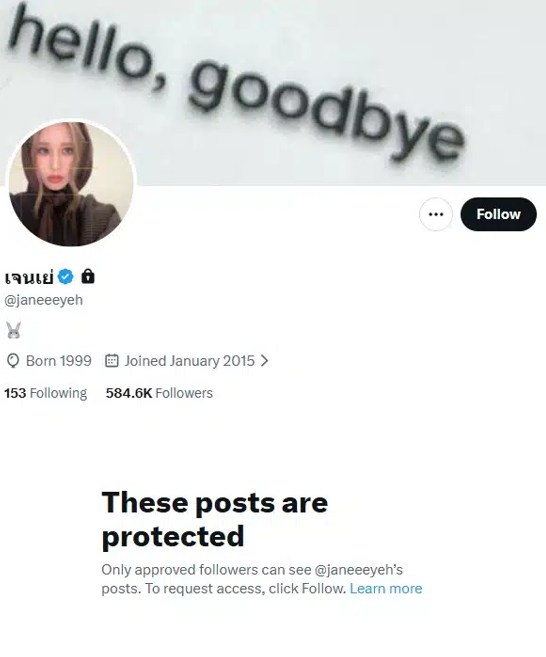Click the blue verified checkmark badge
This screenshot has height=657, width=546.
pyautogui.click(x=65, y=277)
